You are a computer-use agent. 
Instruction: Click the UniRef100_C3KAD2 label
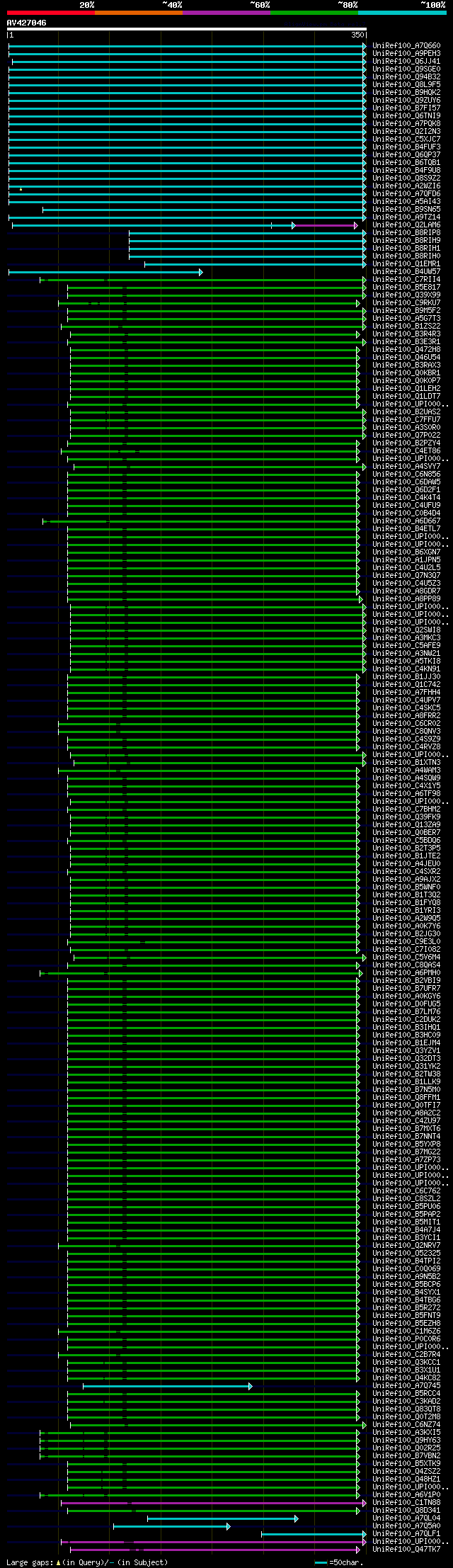click(406, 1402)
